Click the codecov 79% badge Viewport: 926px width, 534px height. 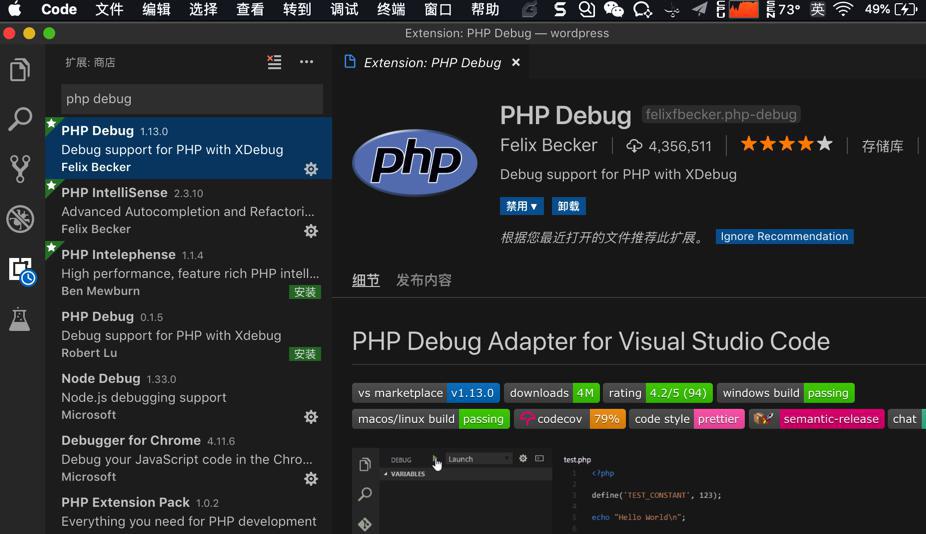569,419
